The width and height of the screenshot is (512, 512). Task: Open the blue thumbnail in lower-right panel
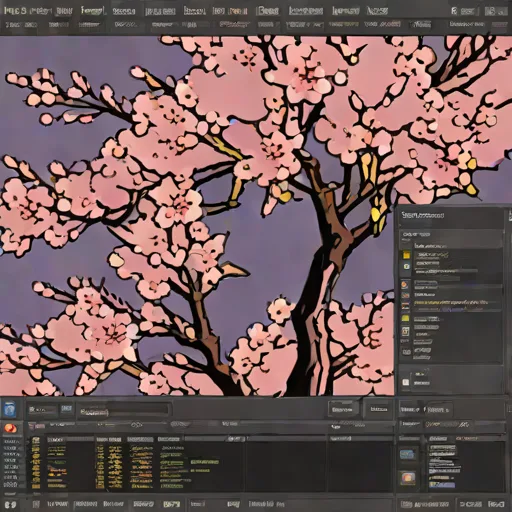pos(407,454)
